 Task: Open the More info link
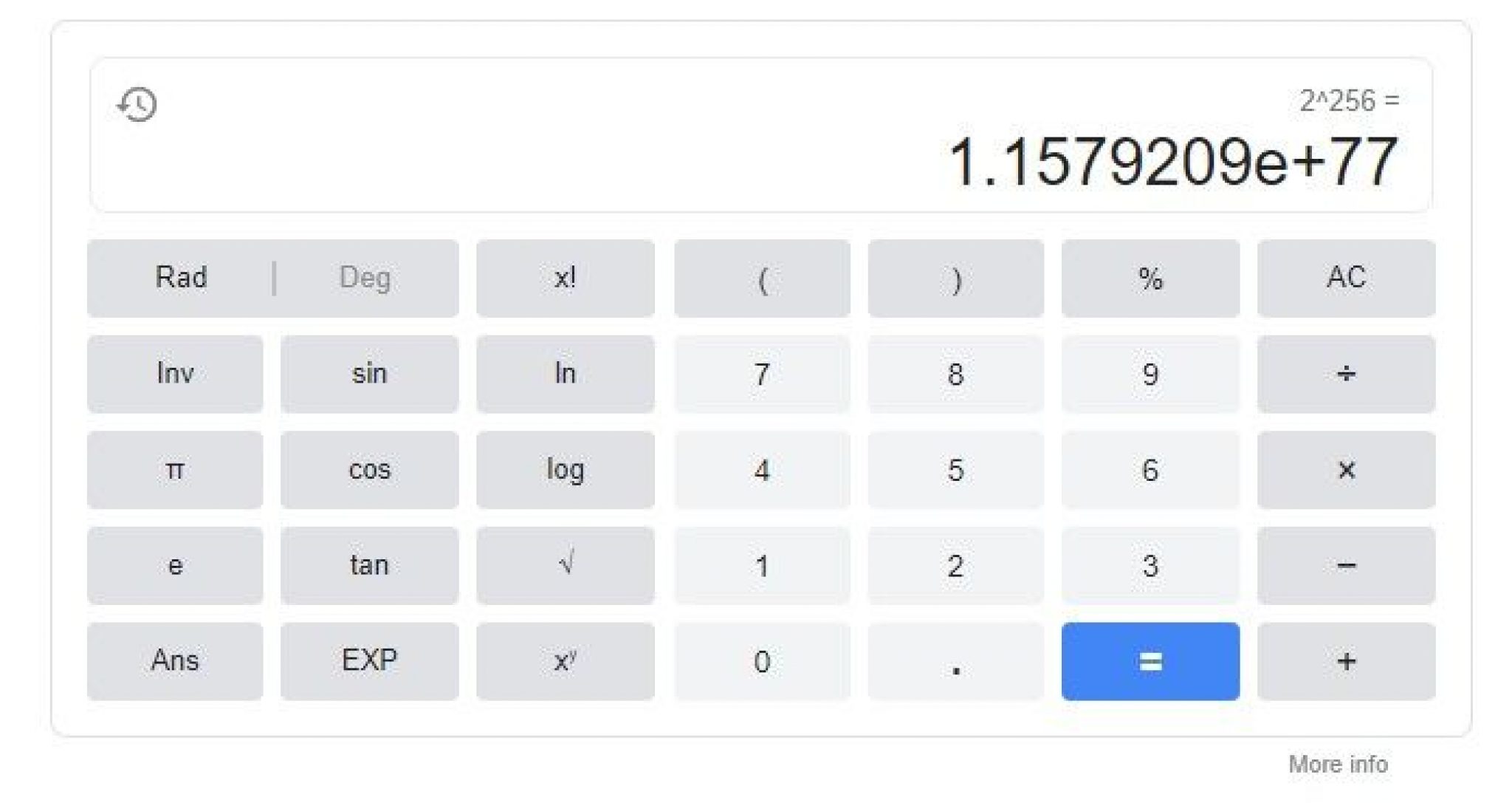pyautogui.click(x=1338, y=764)
